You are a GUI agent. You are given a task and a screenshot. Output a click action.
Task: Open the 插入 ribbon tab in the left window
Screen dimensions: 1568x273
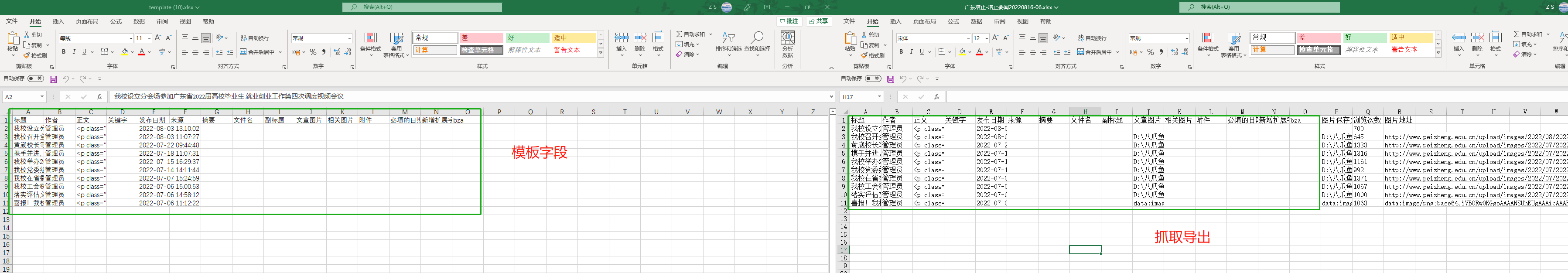pos(58,21)
